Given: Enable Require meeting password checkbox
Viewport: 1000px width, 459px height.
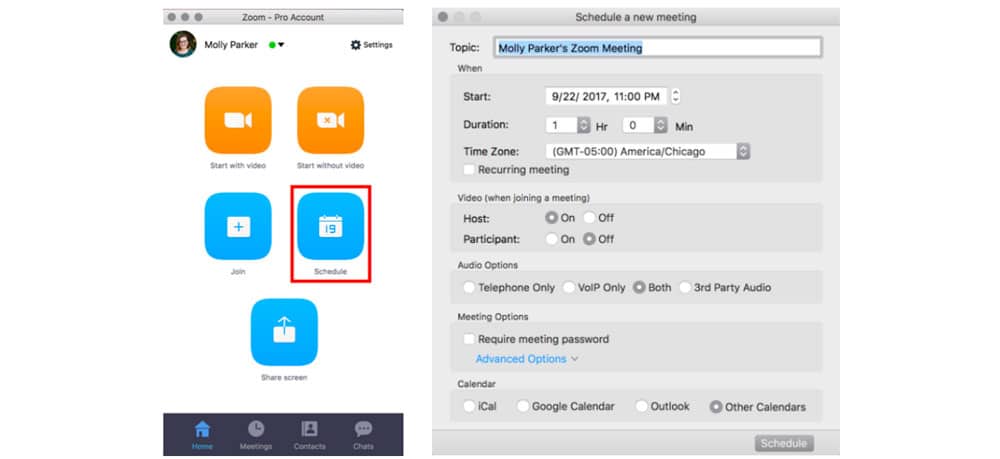Looking at the screenshot, I should click(469, 339).
